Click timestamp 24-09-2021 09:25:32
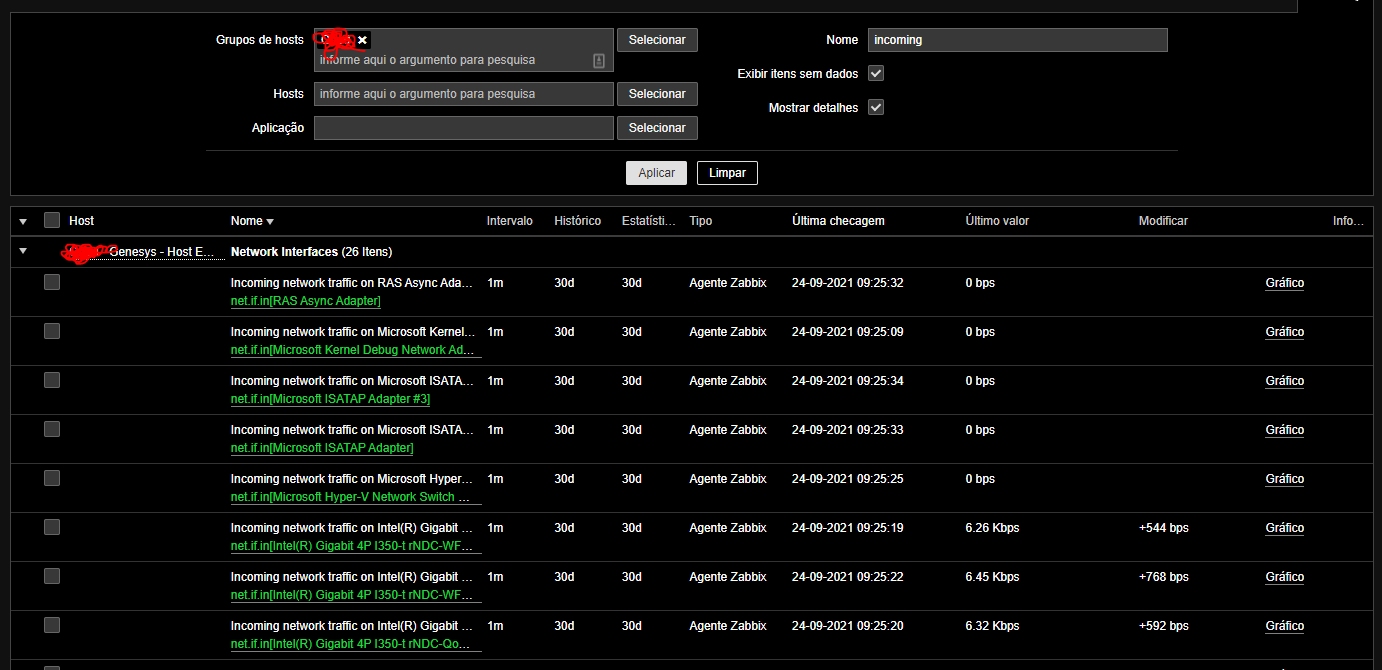The height and width of the screenshot is (670, 1382). [847, 283]
